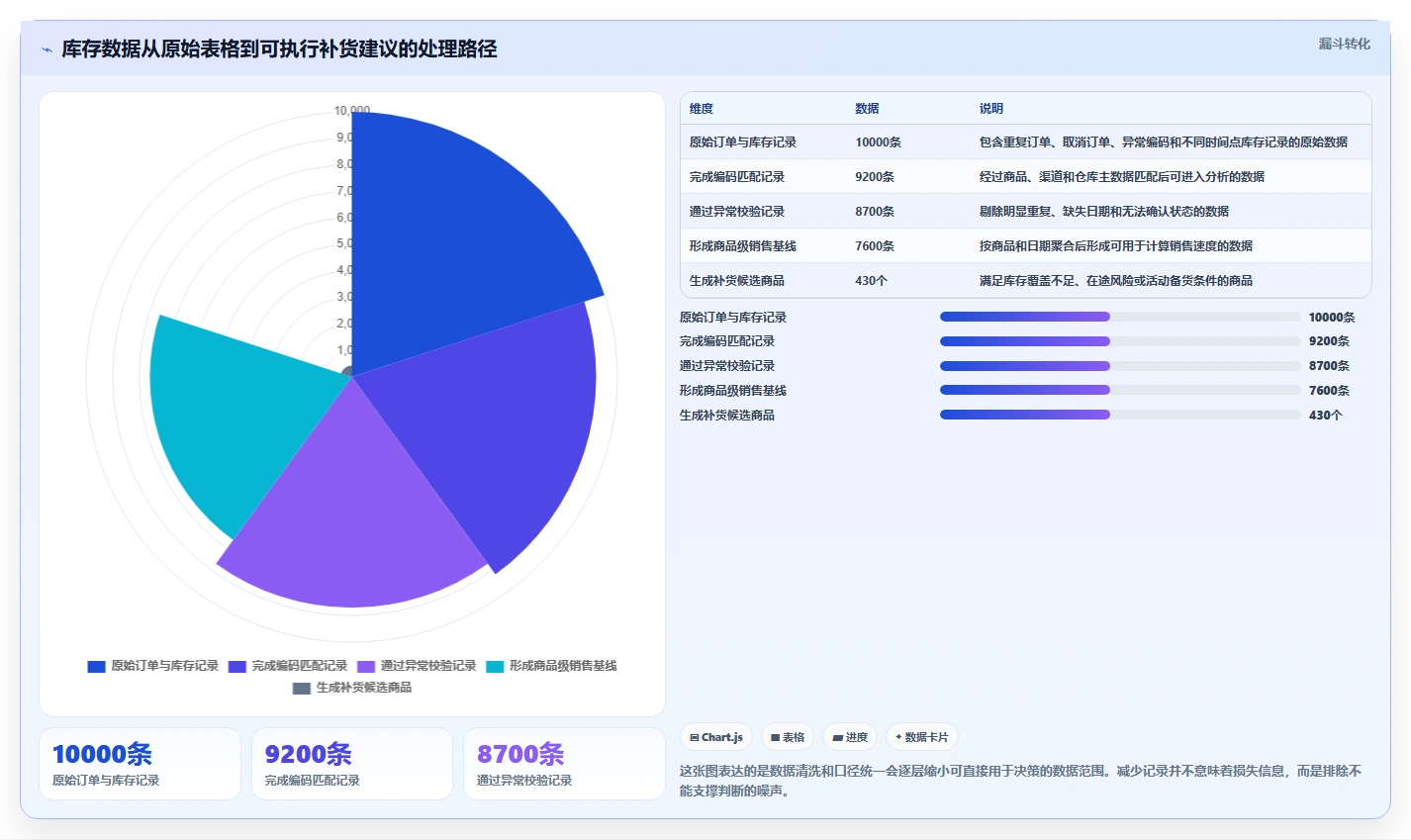The width and height of the screenshot is (1411, 840).
Task: Click the table value 430个
Action: tap(872, 281)
